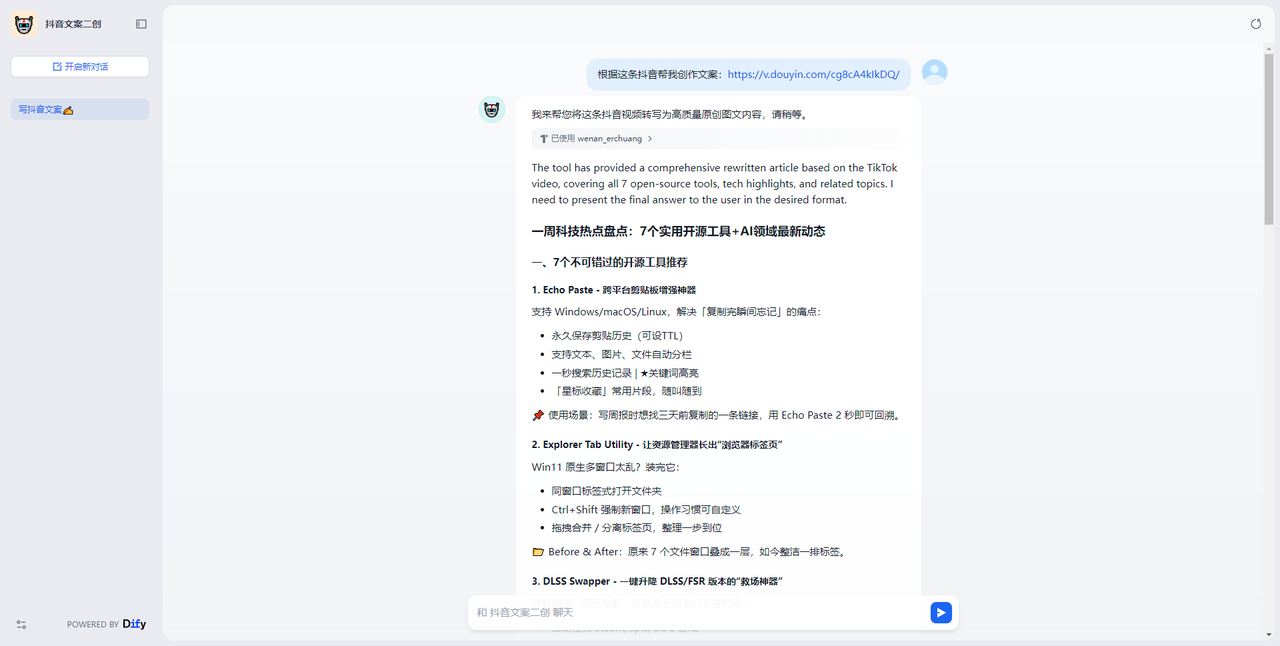Click the bot avatar next to the reply

coord(492,110)
